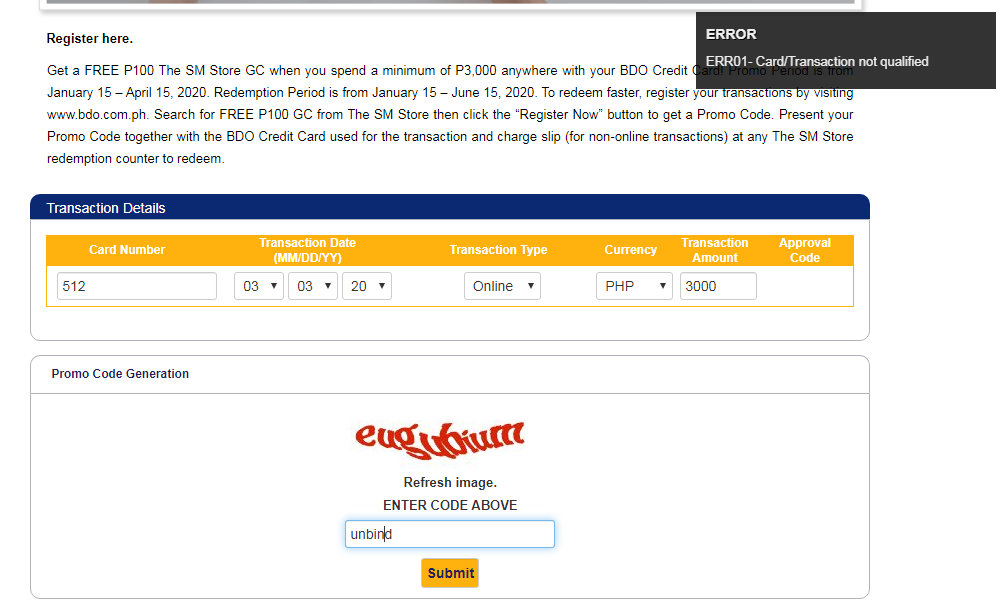Open the transaction year dropdown
The image size is (1007, 613).
point(367,286)
